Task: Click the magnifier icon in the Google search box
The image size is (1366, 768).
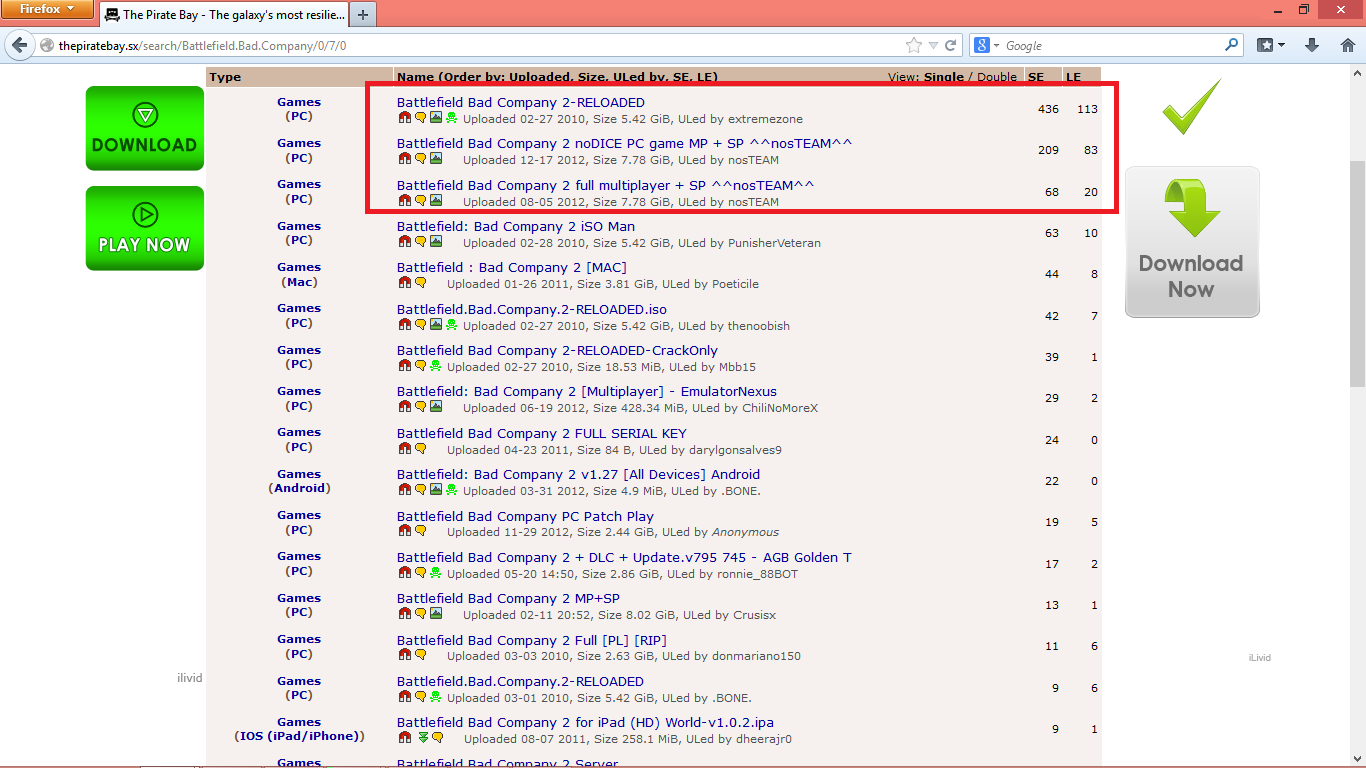Action: click(1232, 45)
